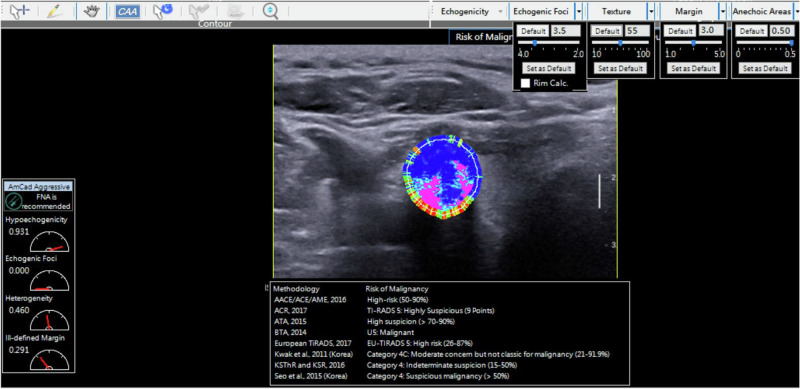Select the pencil drawing tool
The image size is (800, 389).
(54, 11)
